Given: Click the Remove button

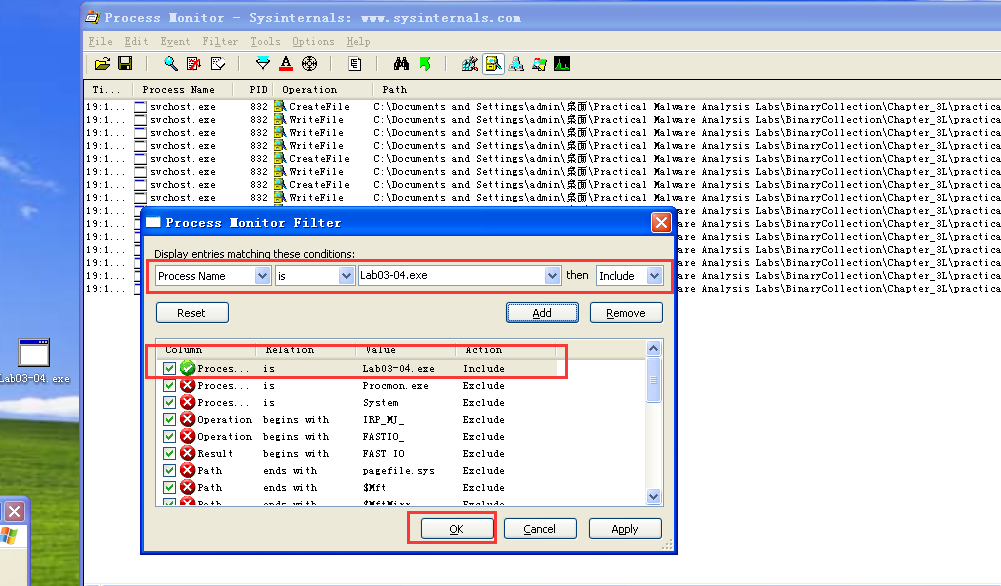Looking at the screenshot, I should [626, 313].
